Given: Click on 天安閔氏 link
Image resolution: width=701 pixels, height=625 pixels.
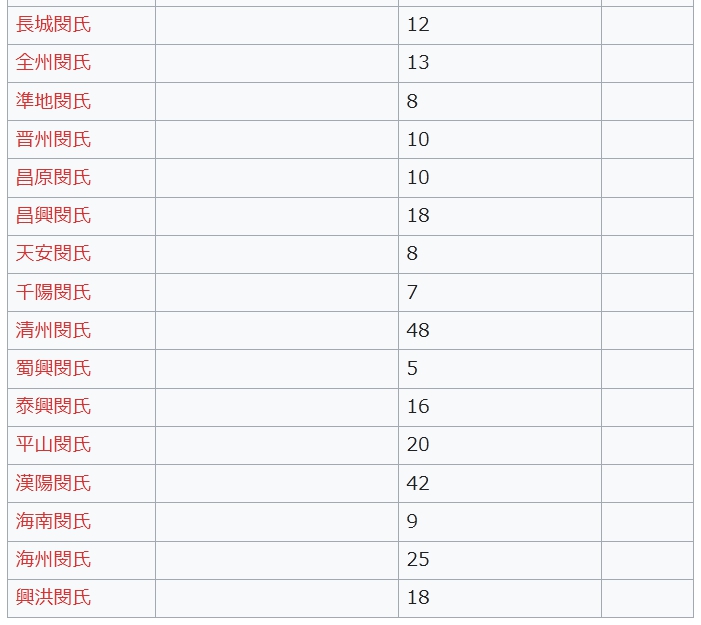Looking at the screenshot, I should [53, 253].
